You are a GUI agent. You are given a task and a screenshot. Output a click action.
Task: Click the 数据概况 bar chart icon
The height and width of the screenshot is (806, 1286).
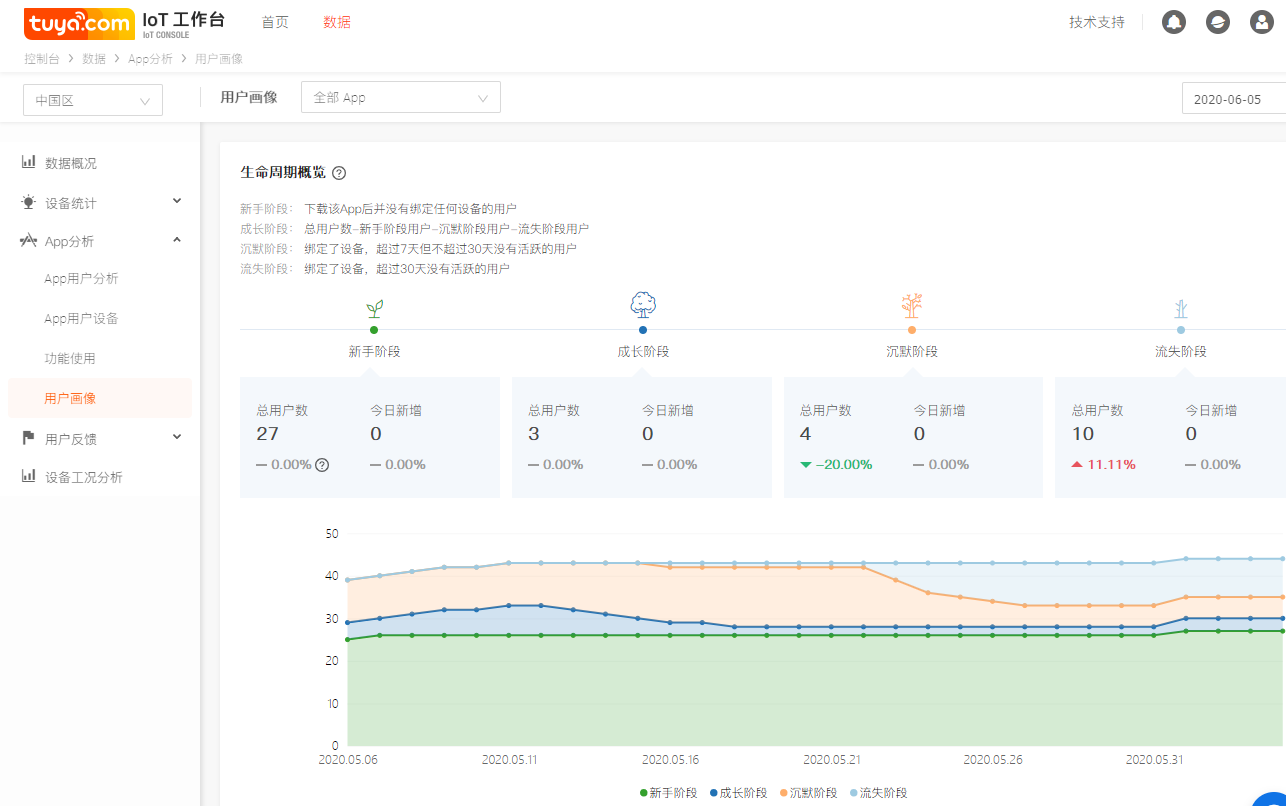coord(29,162)
